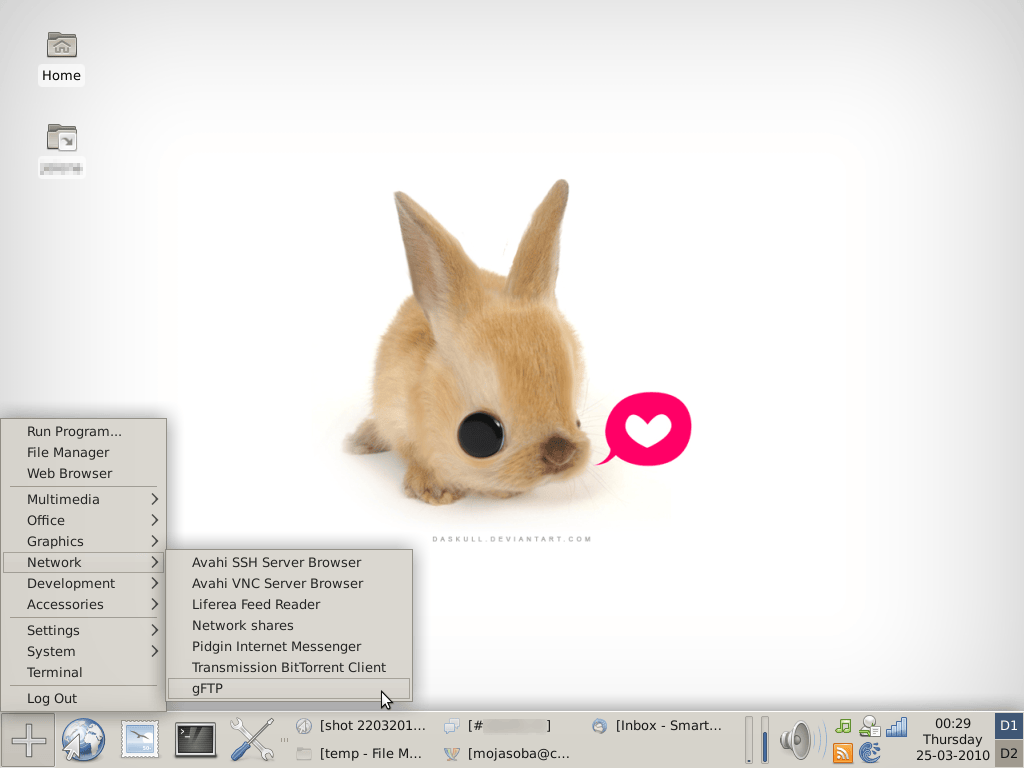
Task: Click the plus-shaped menu button in corner
Action: tap(28, 740)
